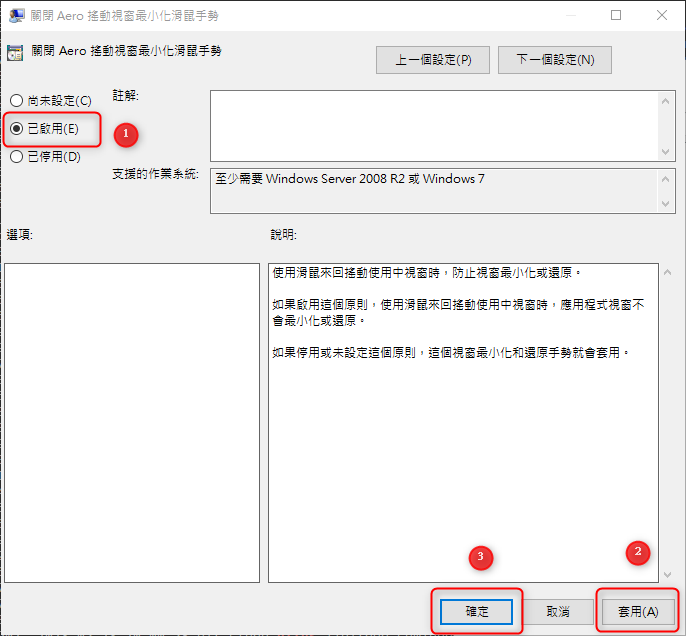The height and width of the screenshot is (636, 686).
Task: Click the 上一個設定(P) button
Action: 433,60
